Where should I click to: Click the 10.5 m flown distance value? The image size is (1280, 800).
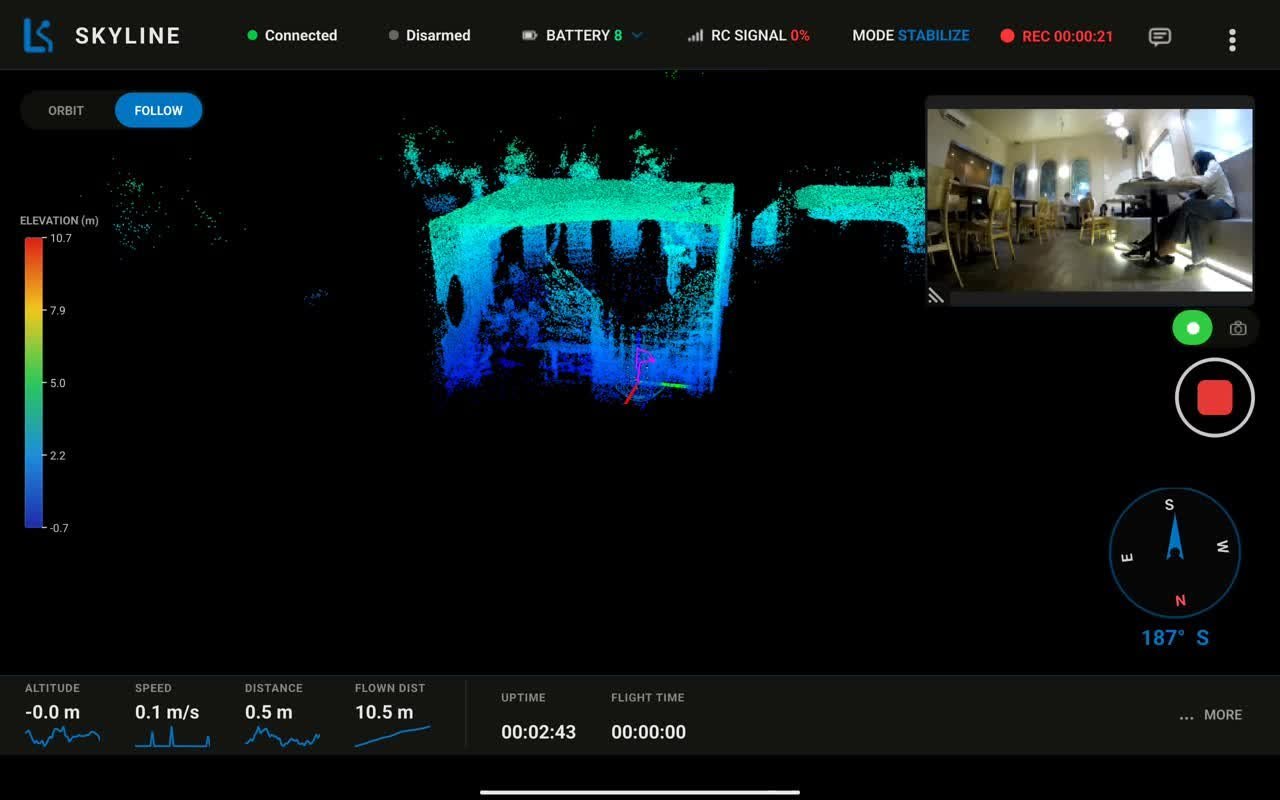(x=384, y=712)
